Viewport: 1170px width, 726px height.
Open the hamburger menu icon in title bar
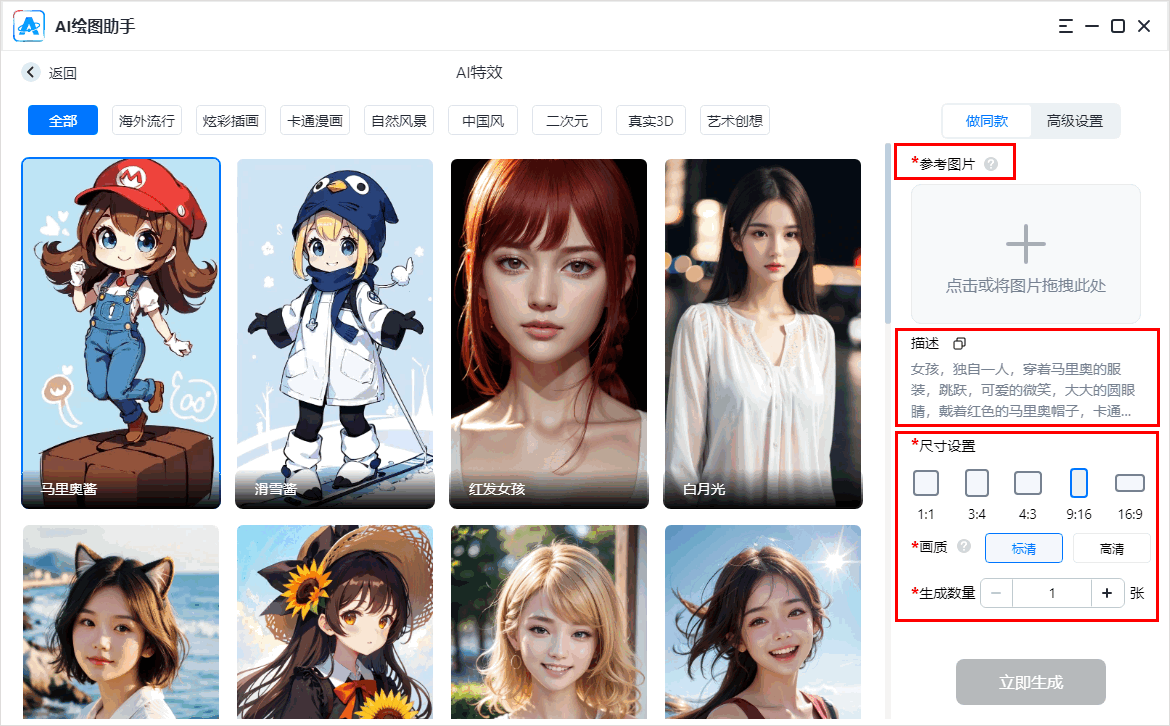[x=1065, y=26]
